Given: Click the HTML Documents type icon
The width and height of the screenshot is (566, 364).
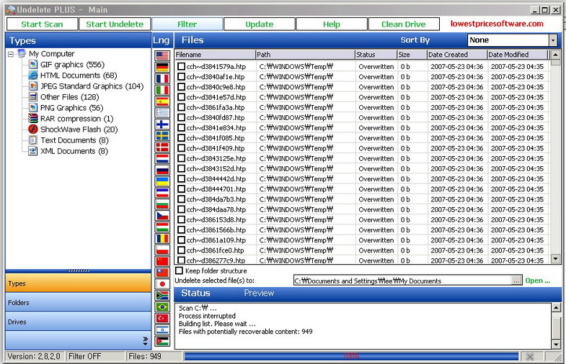Looking at the screenshot, I should tap(33, 75).
